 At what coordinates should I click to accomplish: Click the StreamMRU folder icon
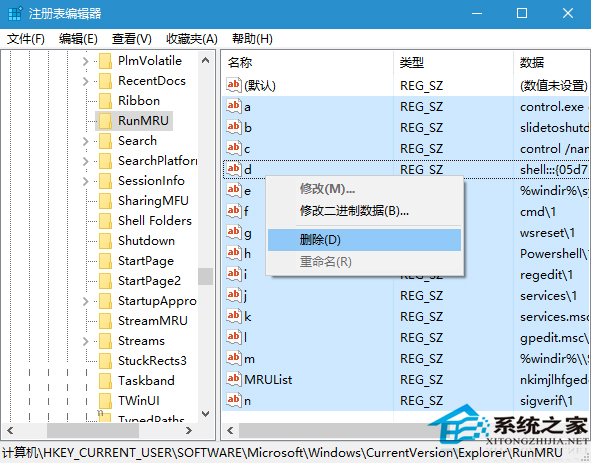click(105, 320)
